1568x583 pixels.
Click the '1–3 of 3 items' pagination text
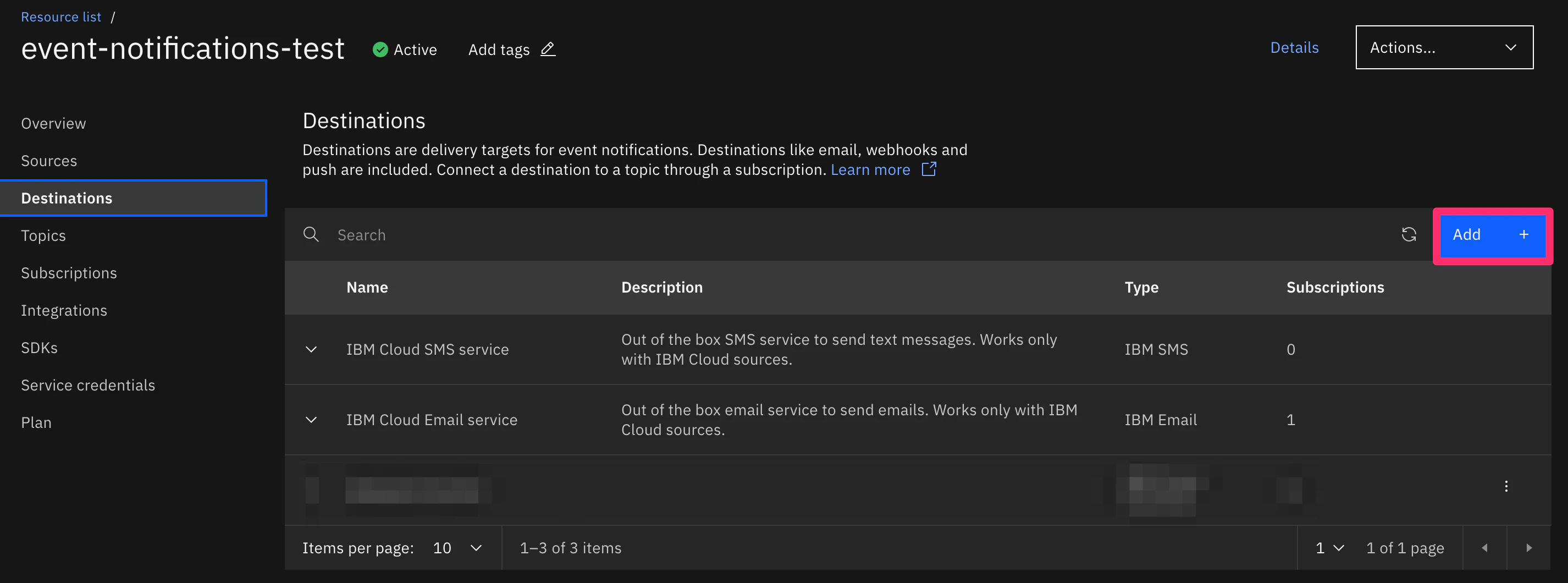(570, 548)
